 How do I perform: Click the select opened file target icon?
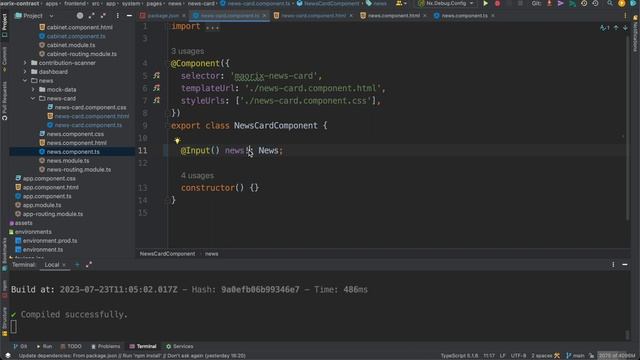click(80, 16)
